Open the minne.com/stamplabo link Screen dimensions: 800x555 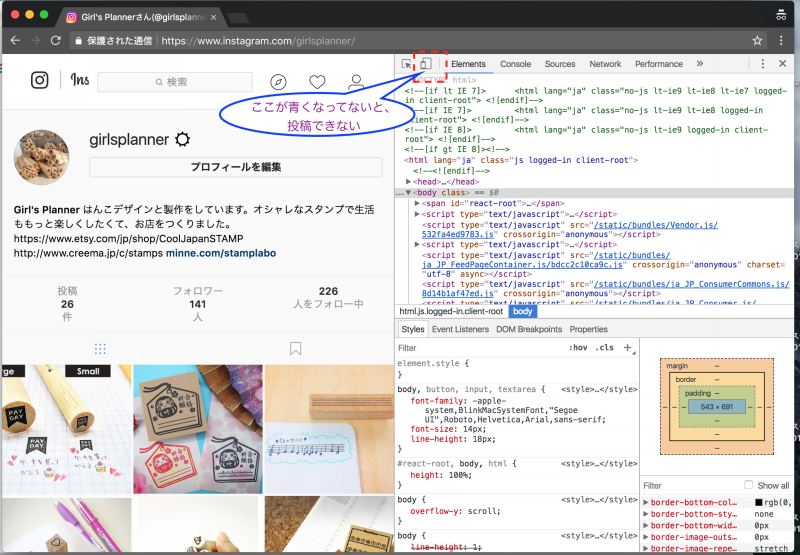tap(221, 253)
